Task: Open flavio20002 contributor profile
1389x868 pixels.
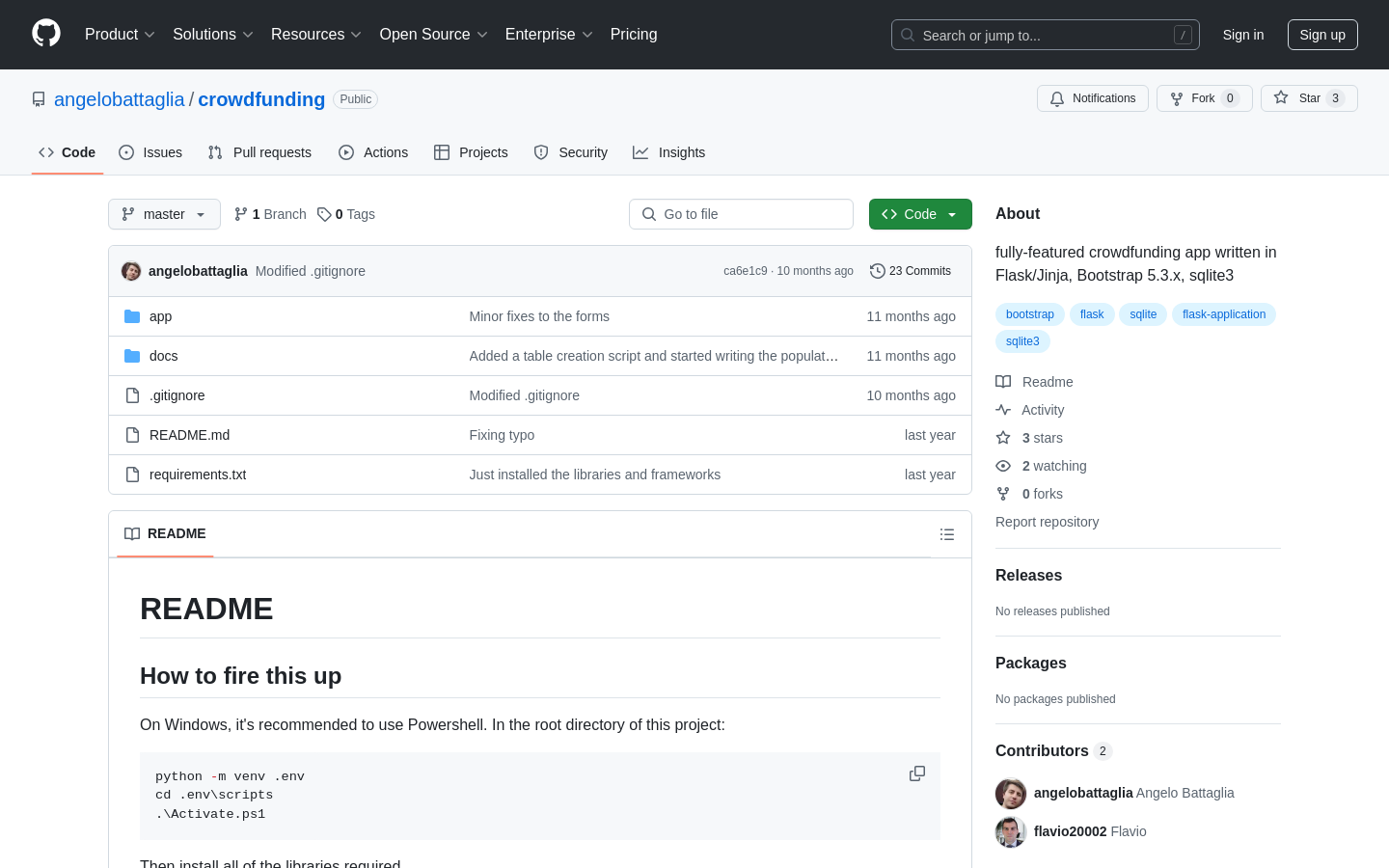Action: click(1070, 831)
